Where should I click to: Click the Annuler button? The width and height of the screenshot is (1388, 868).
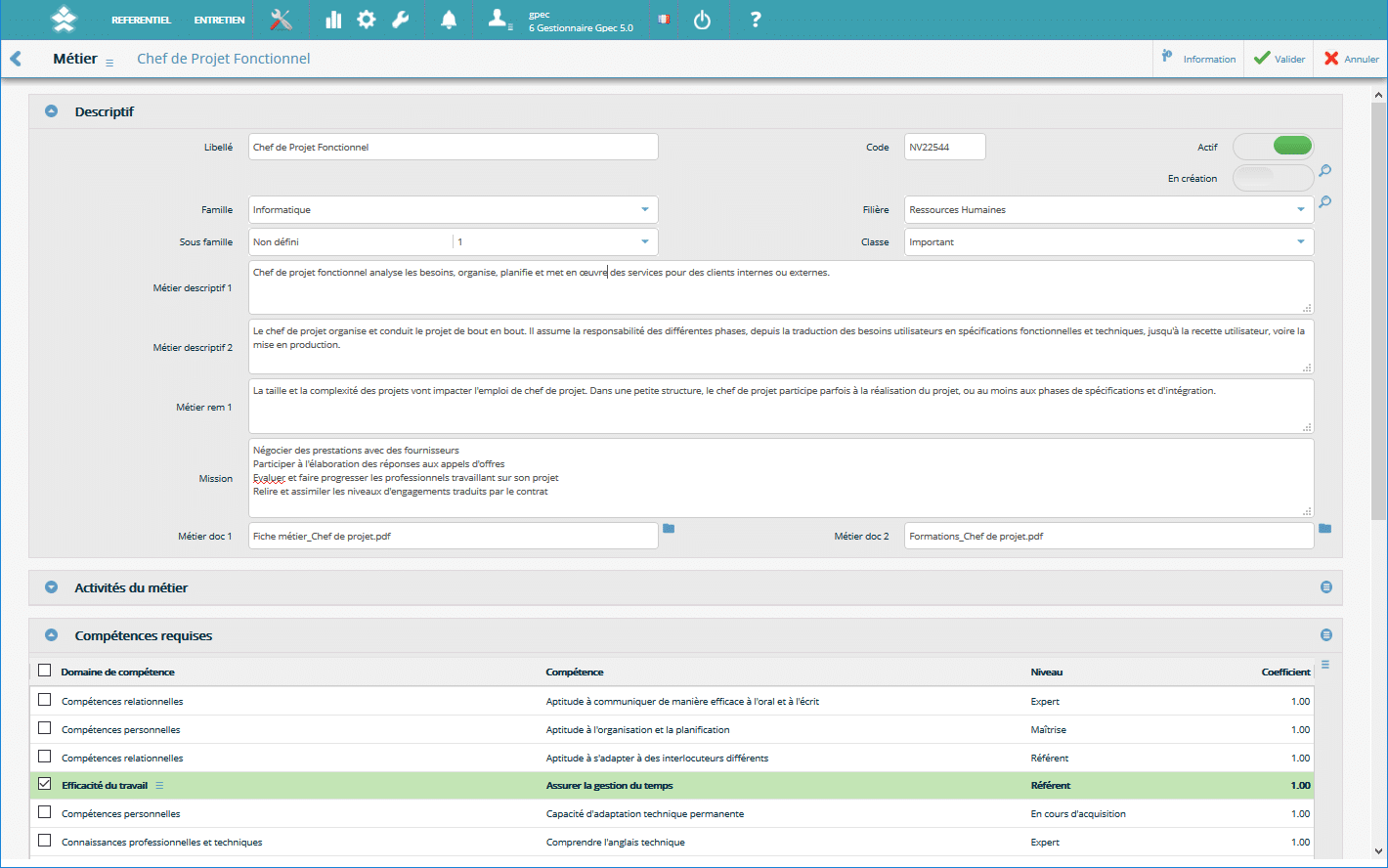click(1351, 59)
